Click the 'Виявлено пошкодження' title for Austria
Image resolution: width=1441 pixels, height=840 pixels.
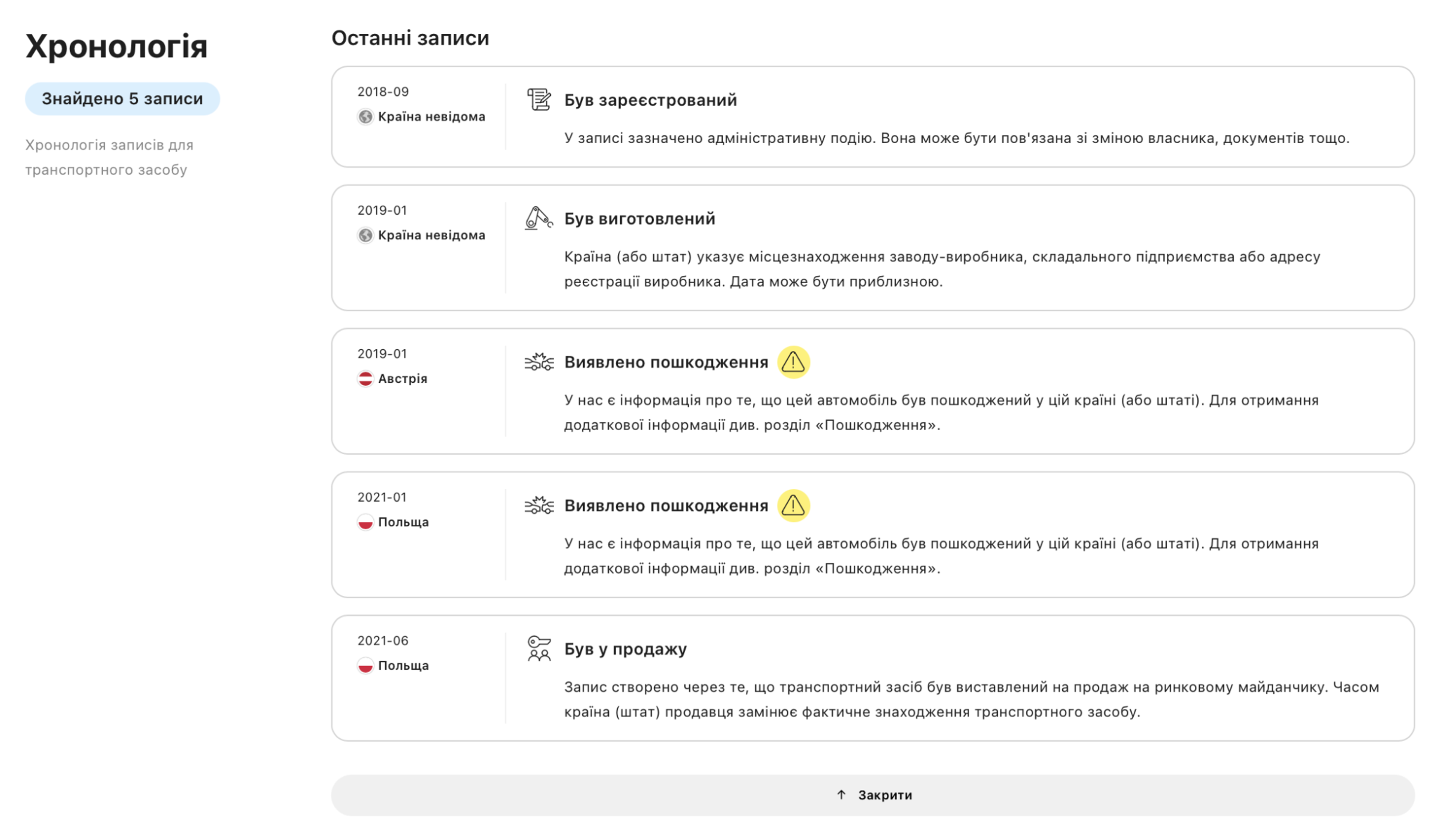pyautogui.click(x=666, y=362)
